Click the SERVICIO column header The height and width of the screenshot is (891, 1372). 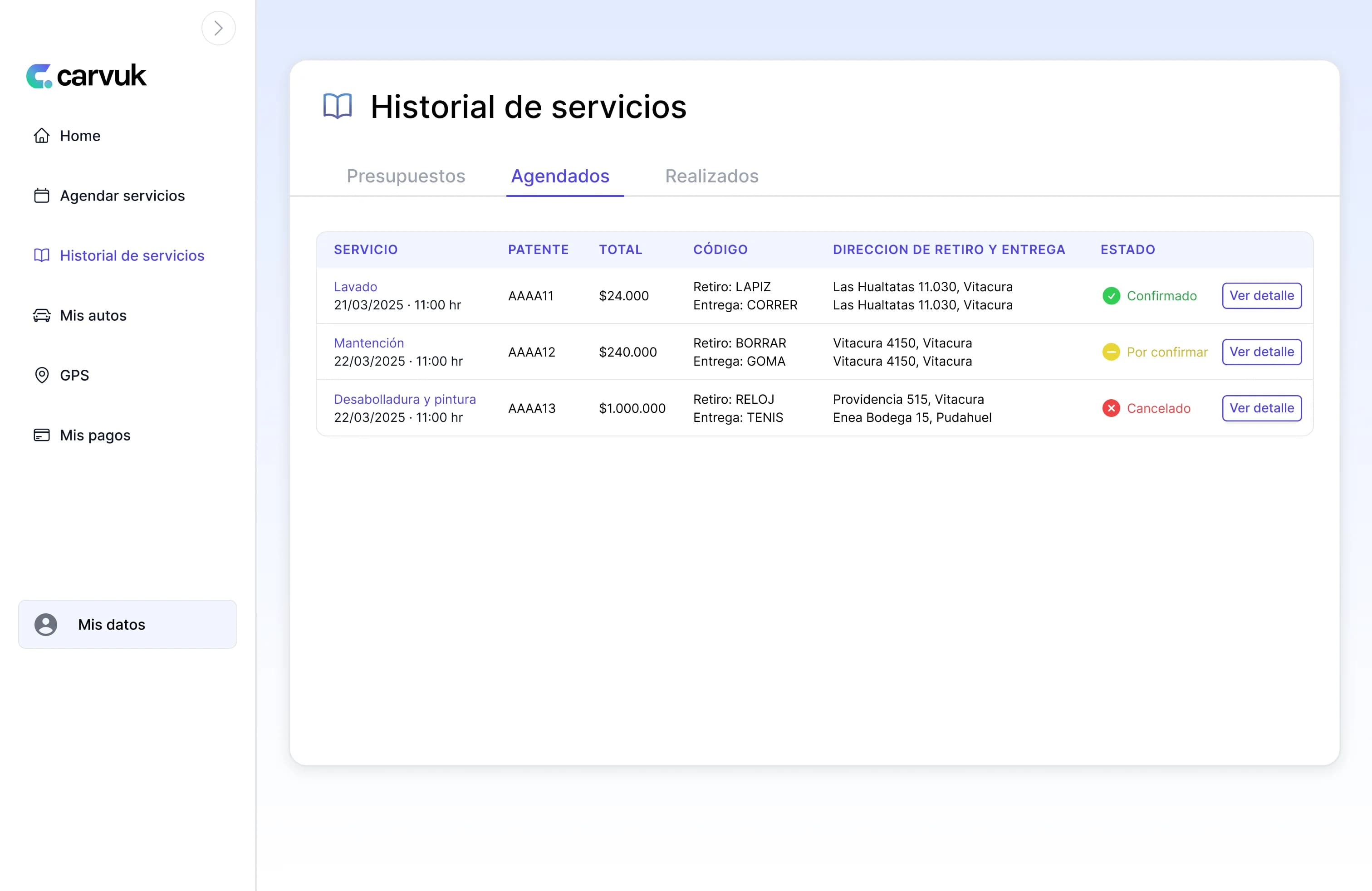(x=366, y=250)
